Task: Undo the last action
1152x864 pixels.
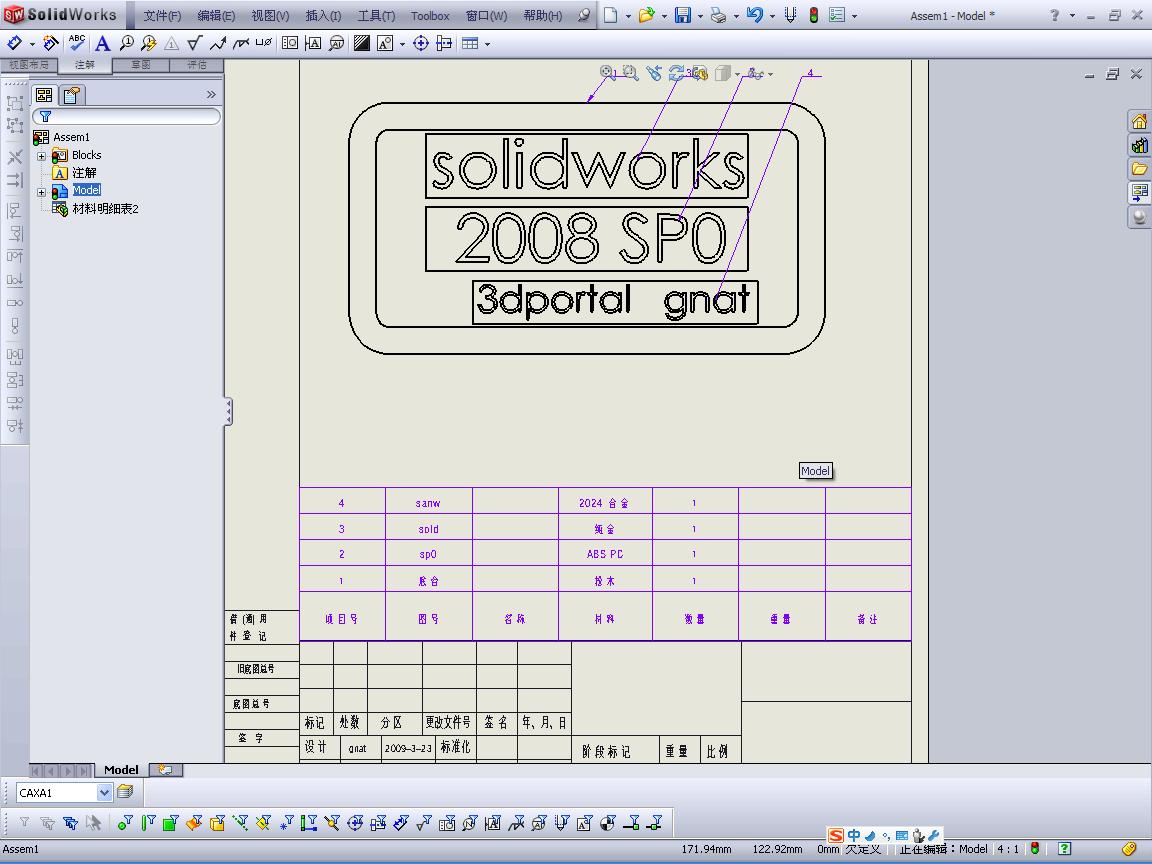Action: [754, 15]
